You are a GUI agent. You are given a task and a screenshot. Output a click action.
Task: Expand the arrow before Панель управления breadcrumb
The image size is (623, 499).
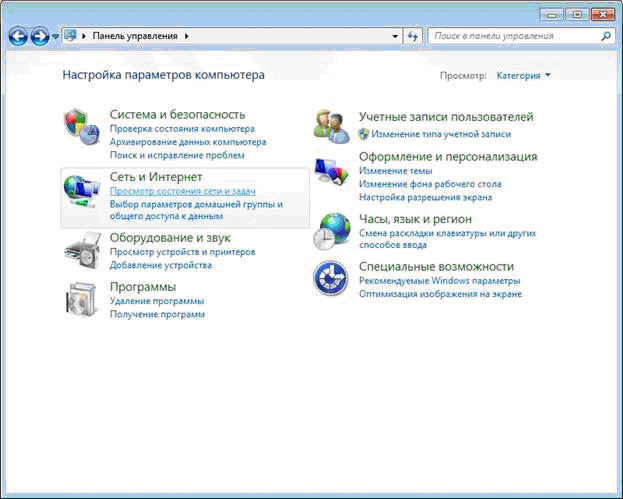84,36
